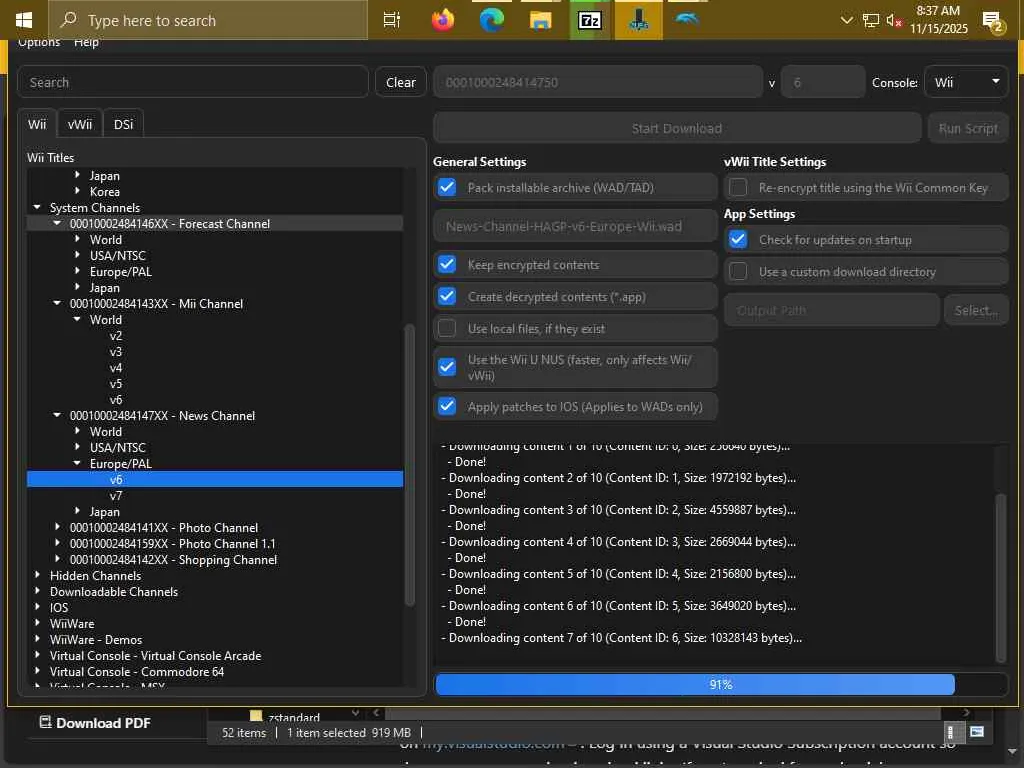This screenshot has height=768, width=1024.
Task: Open the notification center icon
Action: (993, 22)
